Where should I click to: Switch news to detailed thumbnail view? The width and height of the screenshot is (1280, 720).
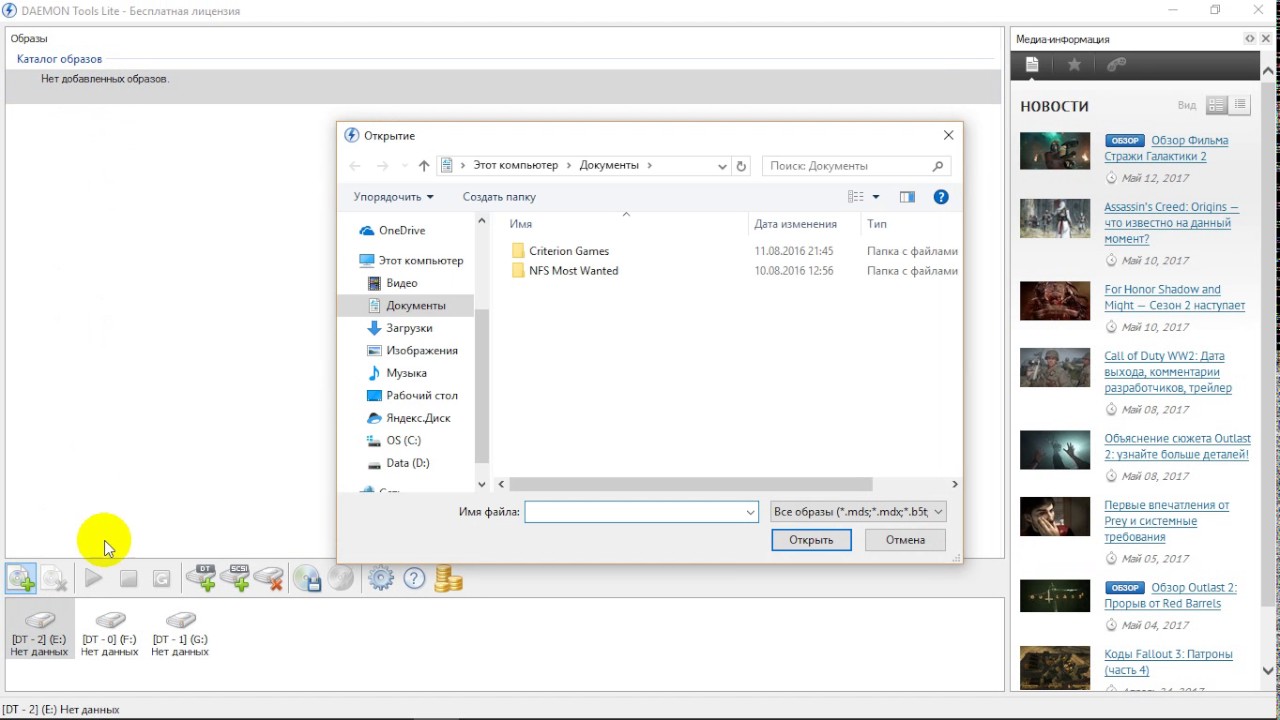[1217, 105]
